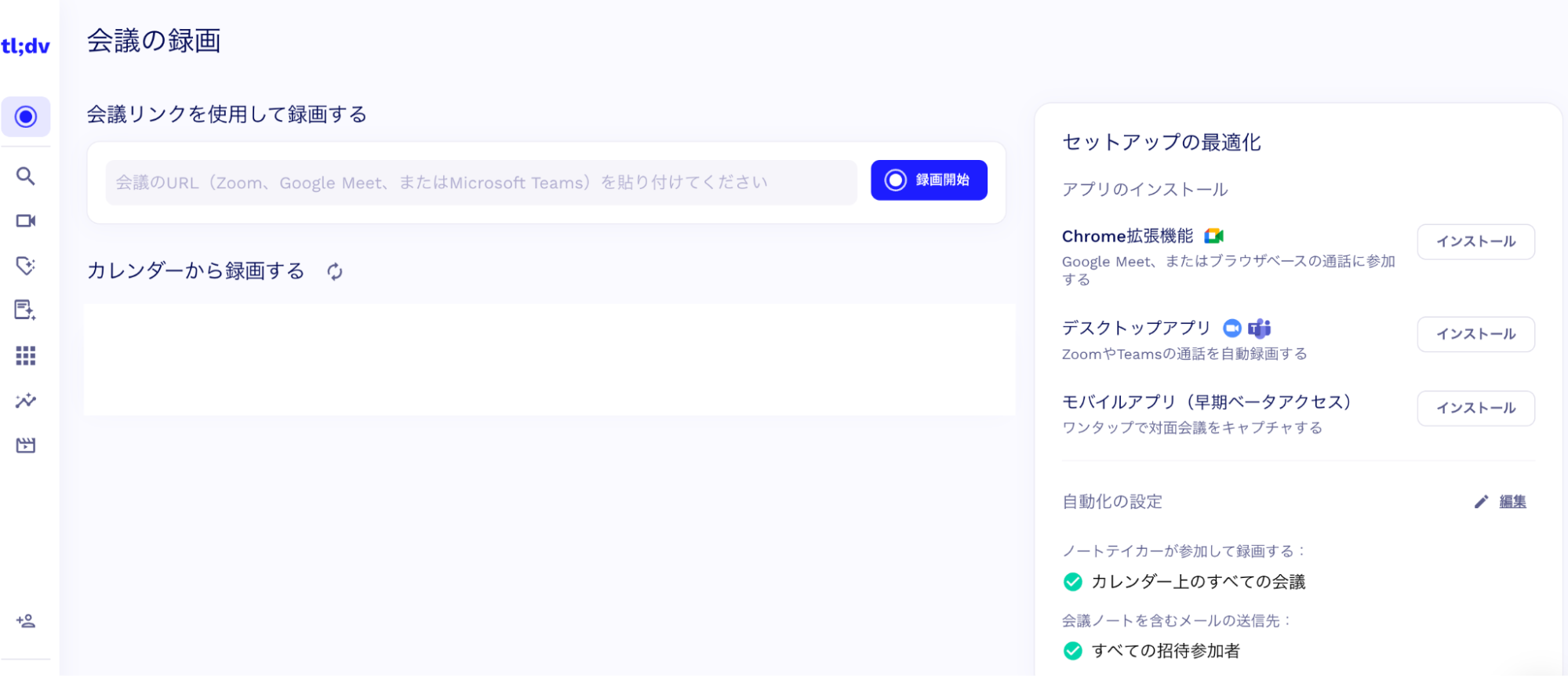The image size is (1568, 676).
Task: Click the AI tag icon in sidebar
Action: click(x=26, y=266)
